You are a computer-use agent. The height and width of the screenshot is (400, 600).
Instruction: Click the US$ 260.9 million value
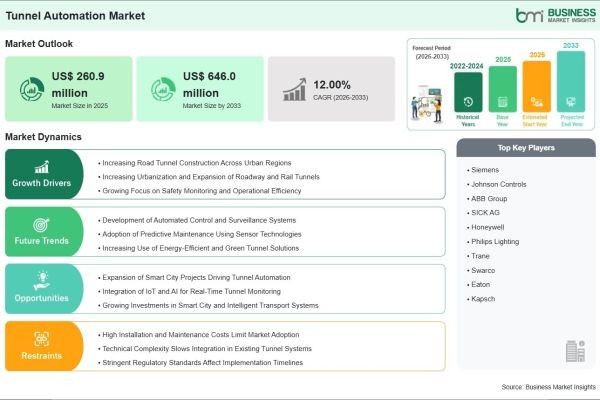pos(78,85)
